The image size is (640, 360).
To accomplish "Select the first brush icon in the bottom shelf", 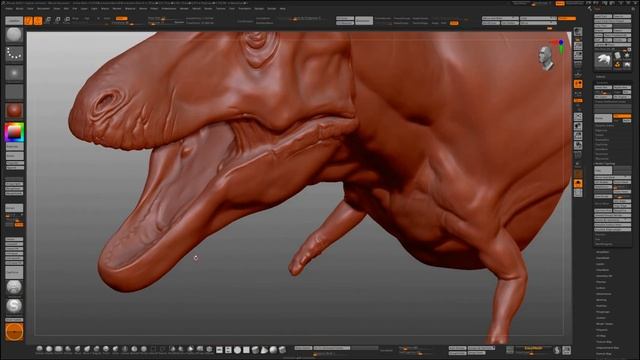I will click(x=39, y=349).
